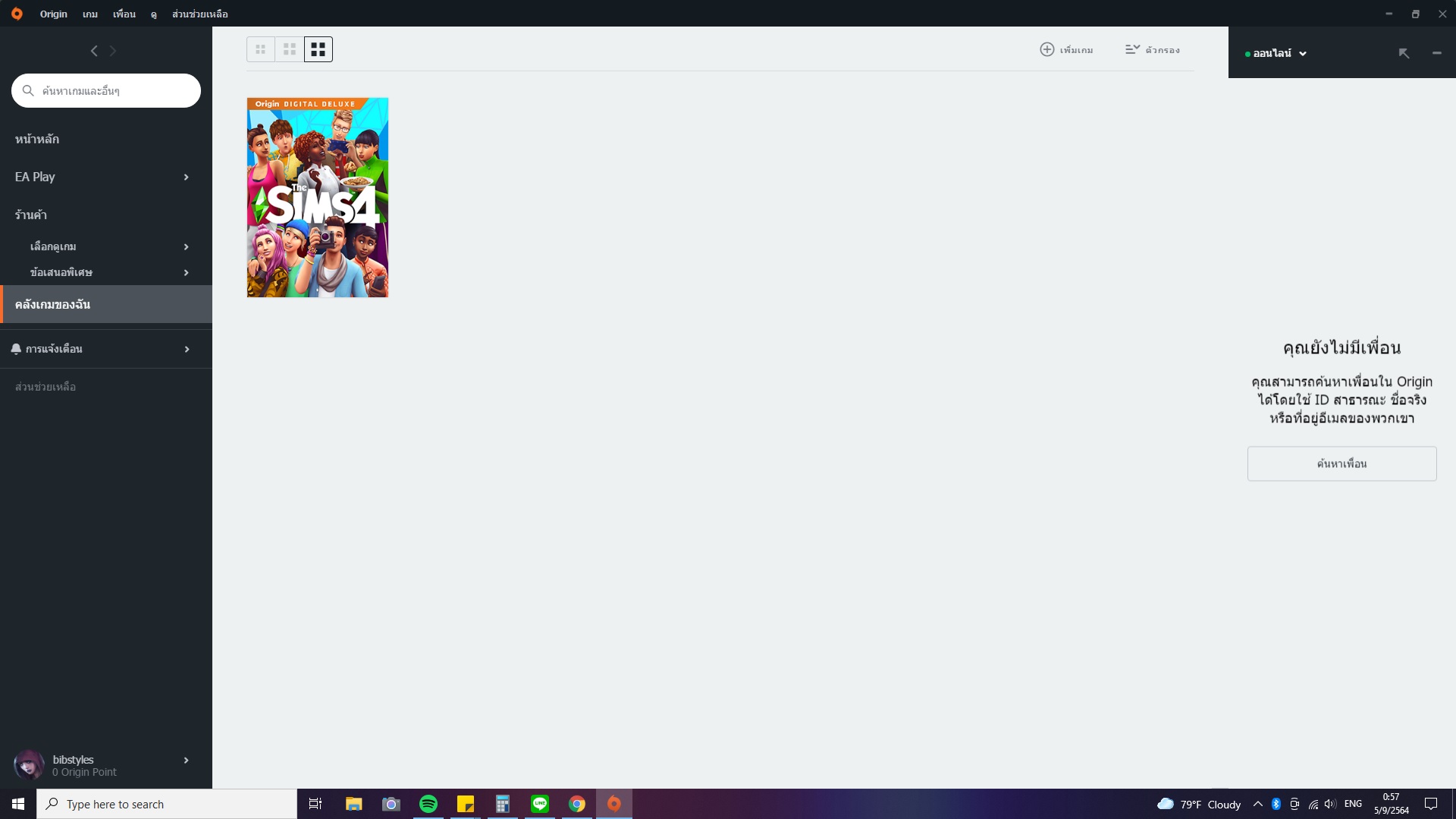Expand the EA Play submenu chevron
1456x819 pixels.
(186, 177)
